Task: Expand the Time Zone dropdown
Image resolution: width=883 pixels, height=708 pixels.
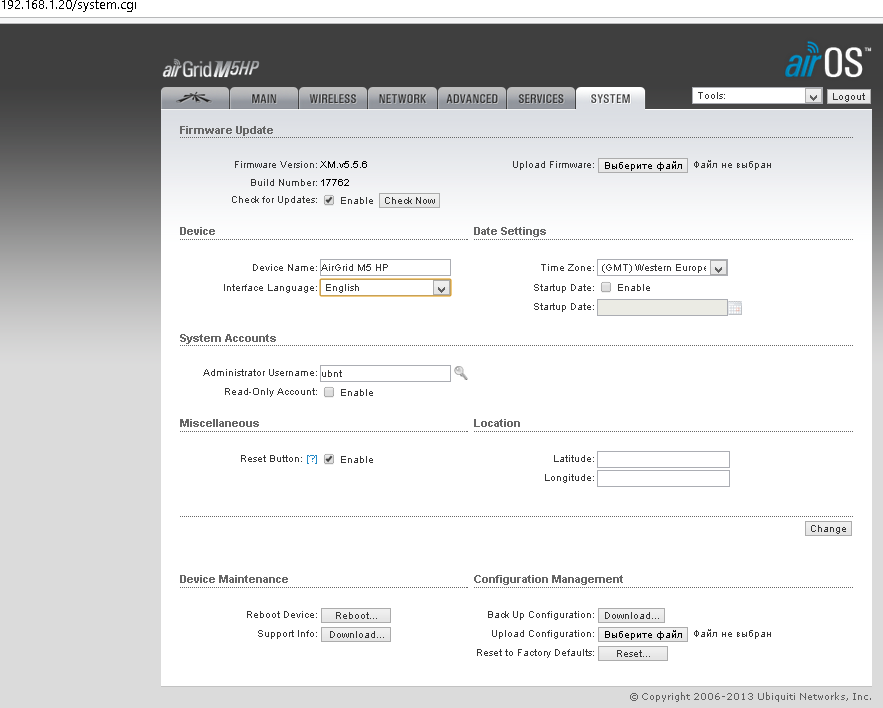Action: pyautogui.click(x=662, y=268)
